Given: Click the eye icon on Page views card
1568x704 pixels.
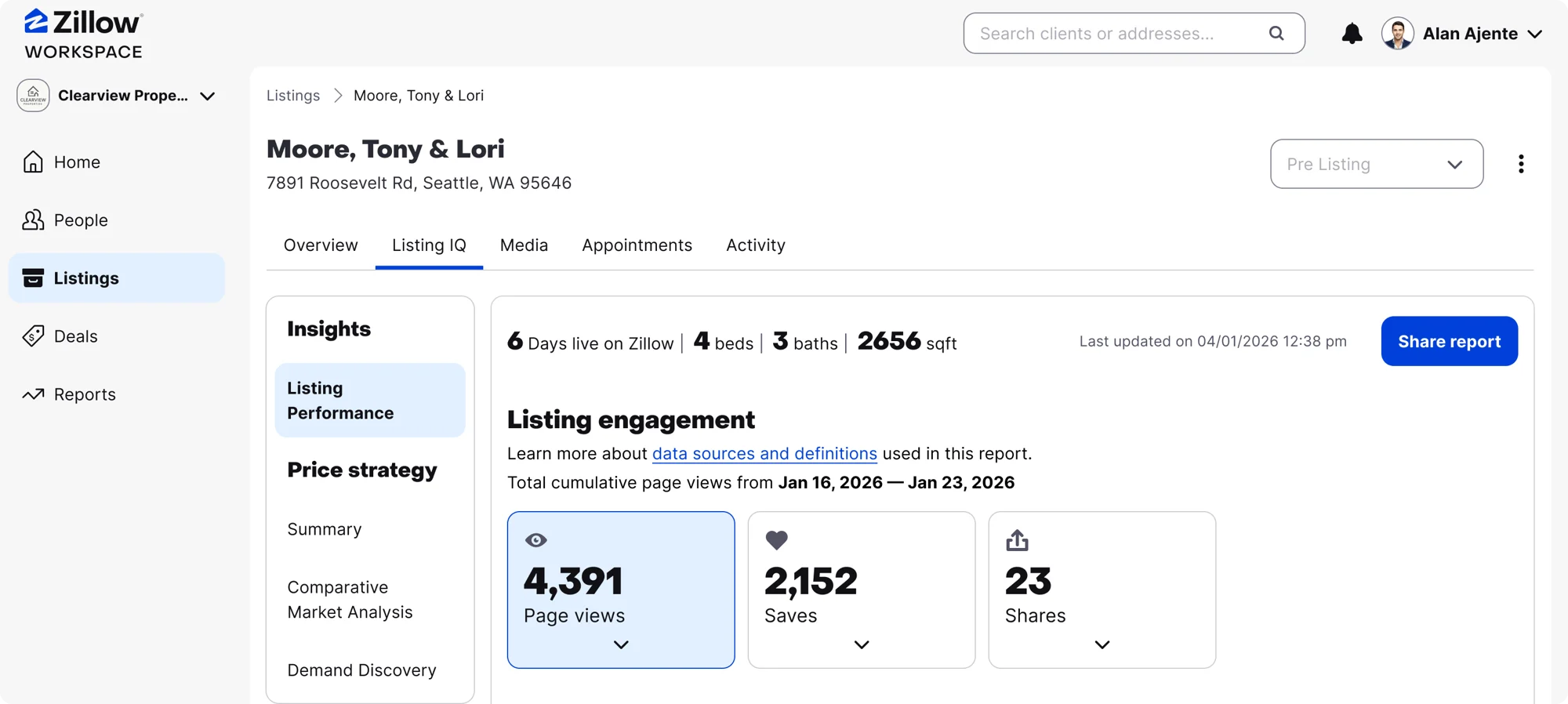Looking at the screenshot, I should (536, 540).
